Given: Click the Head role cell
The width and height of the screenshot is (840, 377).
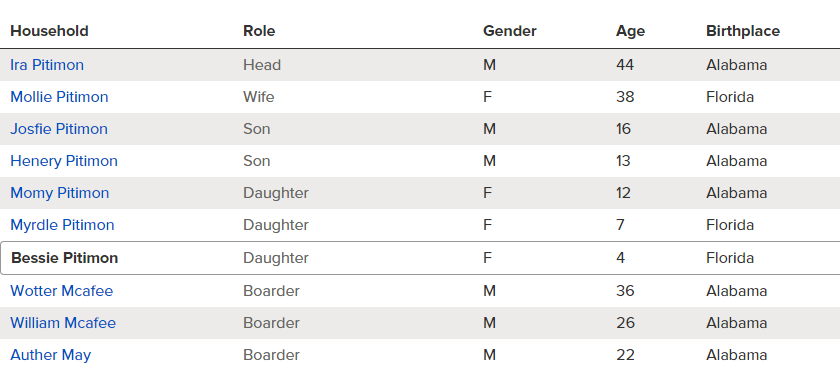Looking at the screenshot, I should [262, 65].
